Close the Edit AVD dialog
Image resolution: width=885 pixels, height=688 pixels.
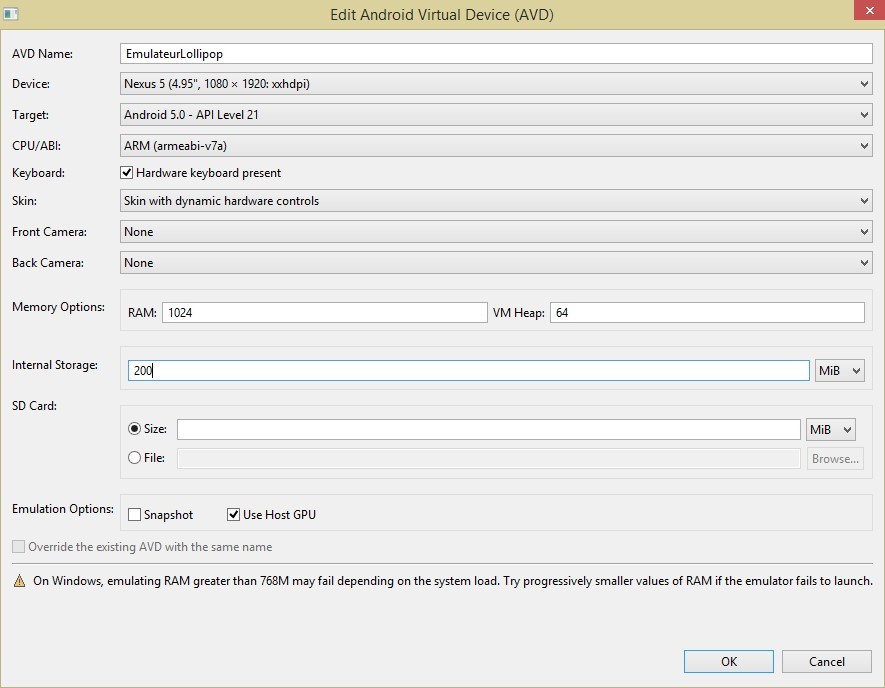pos(869,10)
